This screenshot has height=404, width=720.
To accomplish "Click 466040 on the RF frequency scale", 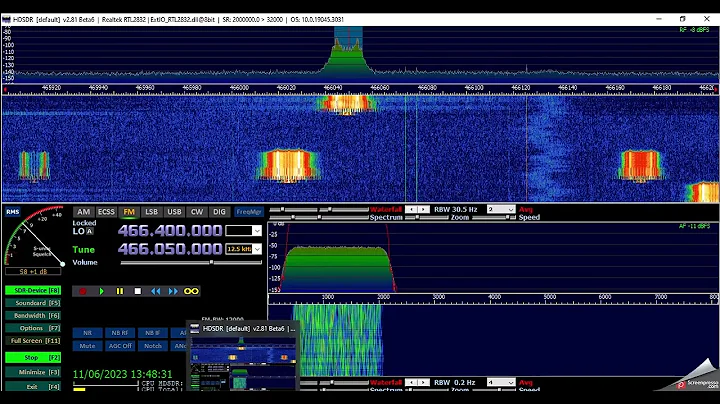I will pyautogui.click(x=332, y=87).
